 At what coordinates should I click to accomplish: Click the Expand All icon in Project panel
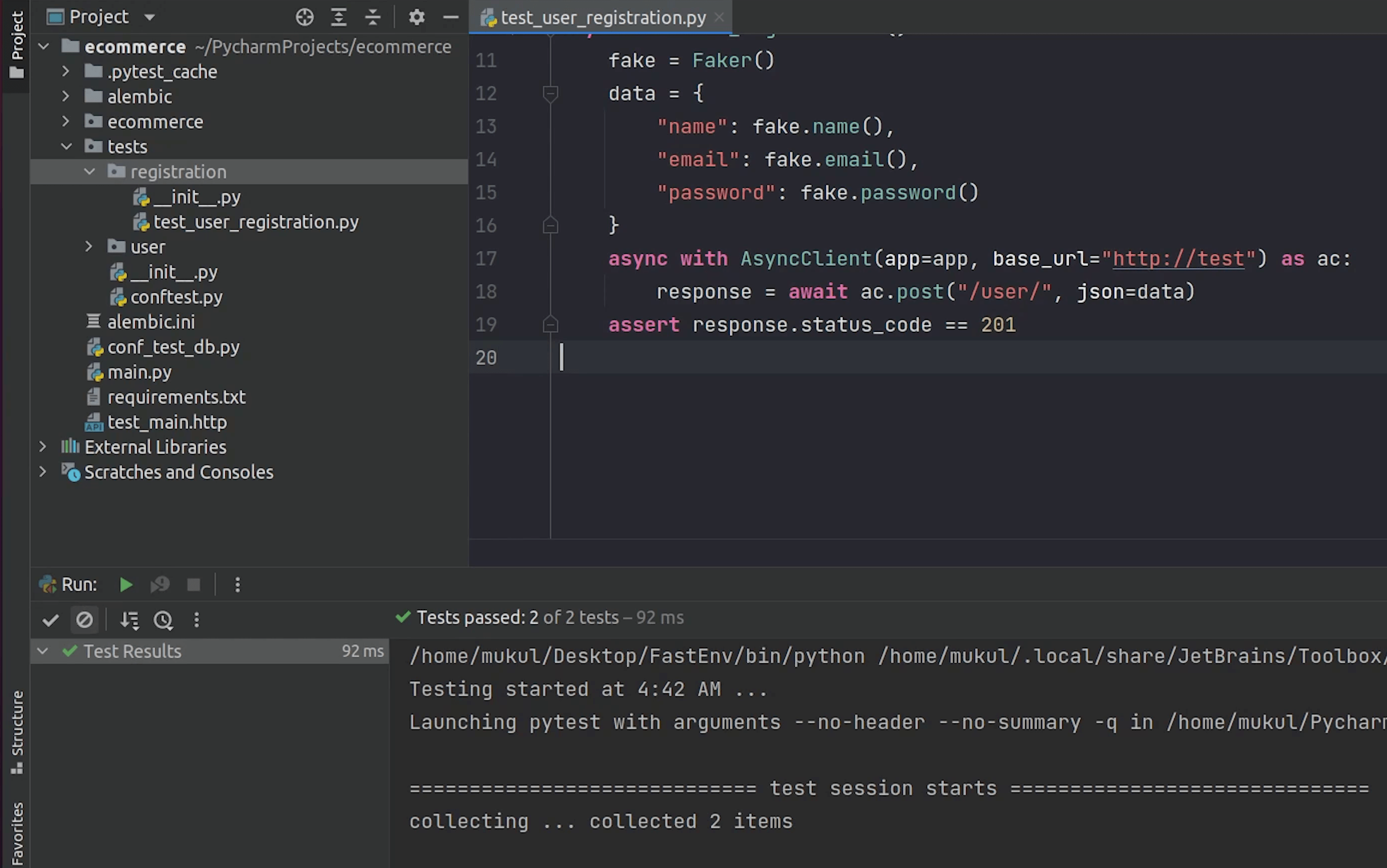click(338, 17)
